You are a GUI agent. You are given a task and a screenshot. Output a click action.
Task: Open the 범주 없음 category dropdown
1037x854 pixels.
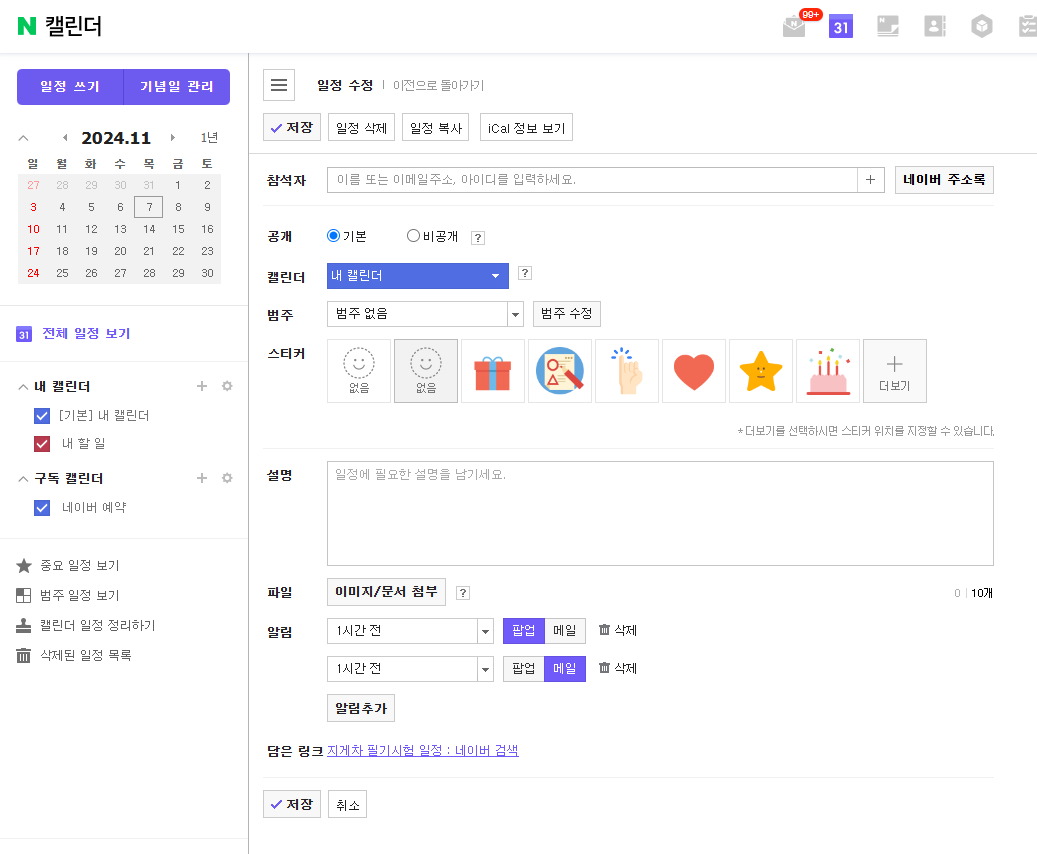point(425,313)
